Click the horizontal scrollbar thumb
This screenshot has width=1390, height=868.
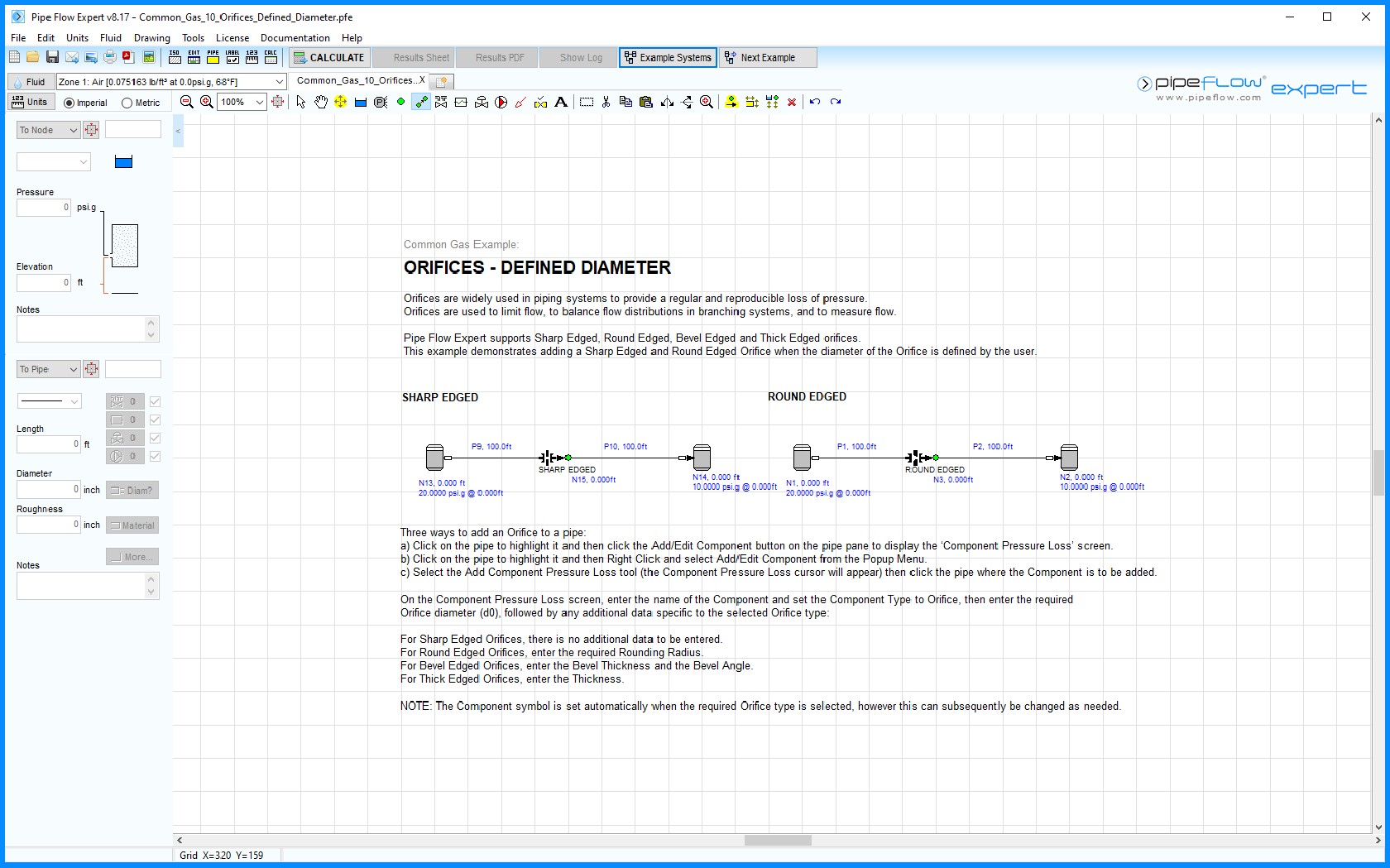(778, 840)
